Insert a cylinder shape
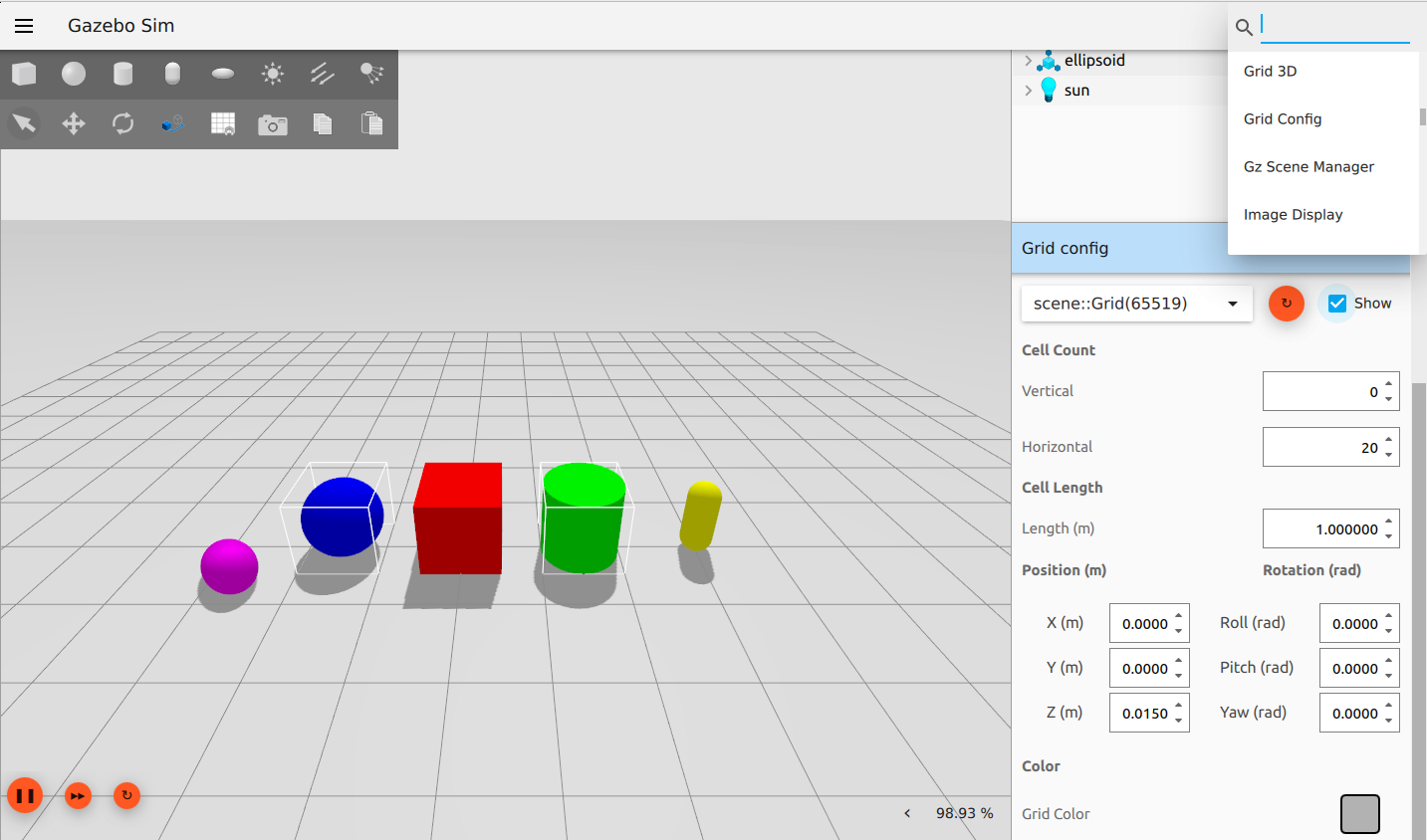This screenshot has height=840, width=1427. pyautogui.click(x=122, y=74)
